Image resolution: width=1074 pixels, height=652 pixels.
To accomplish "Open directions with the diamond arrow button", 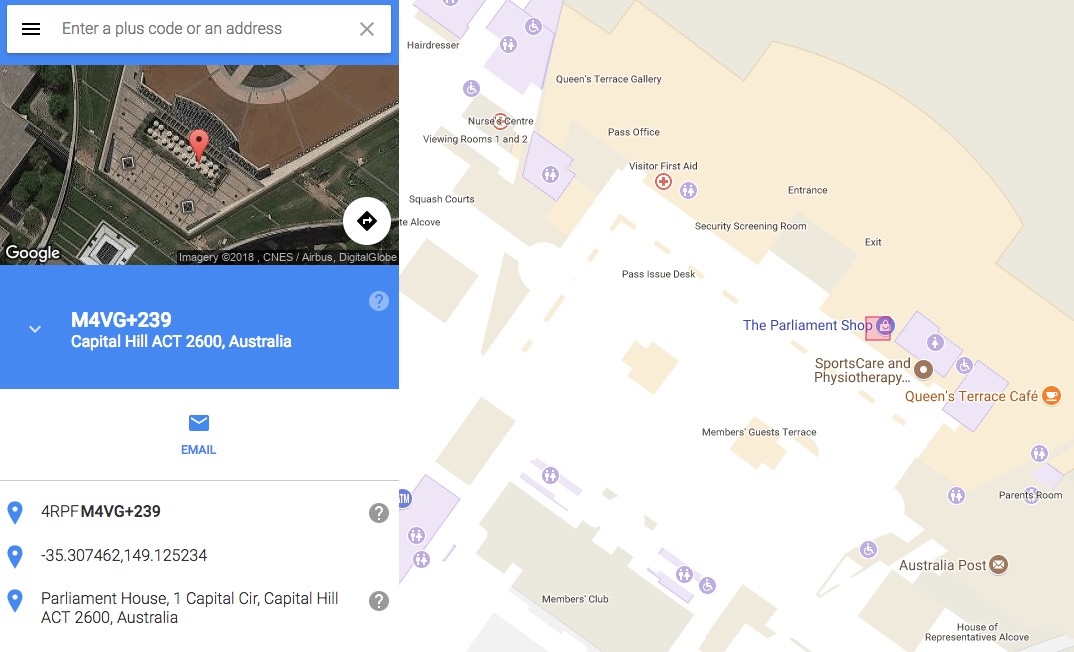I will (x=367, y=221).
